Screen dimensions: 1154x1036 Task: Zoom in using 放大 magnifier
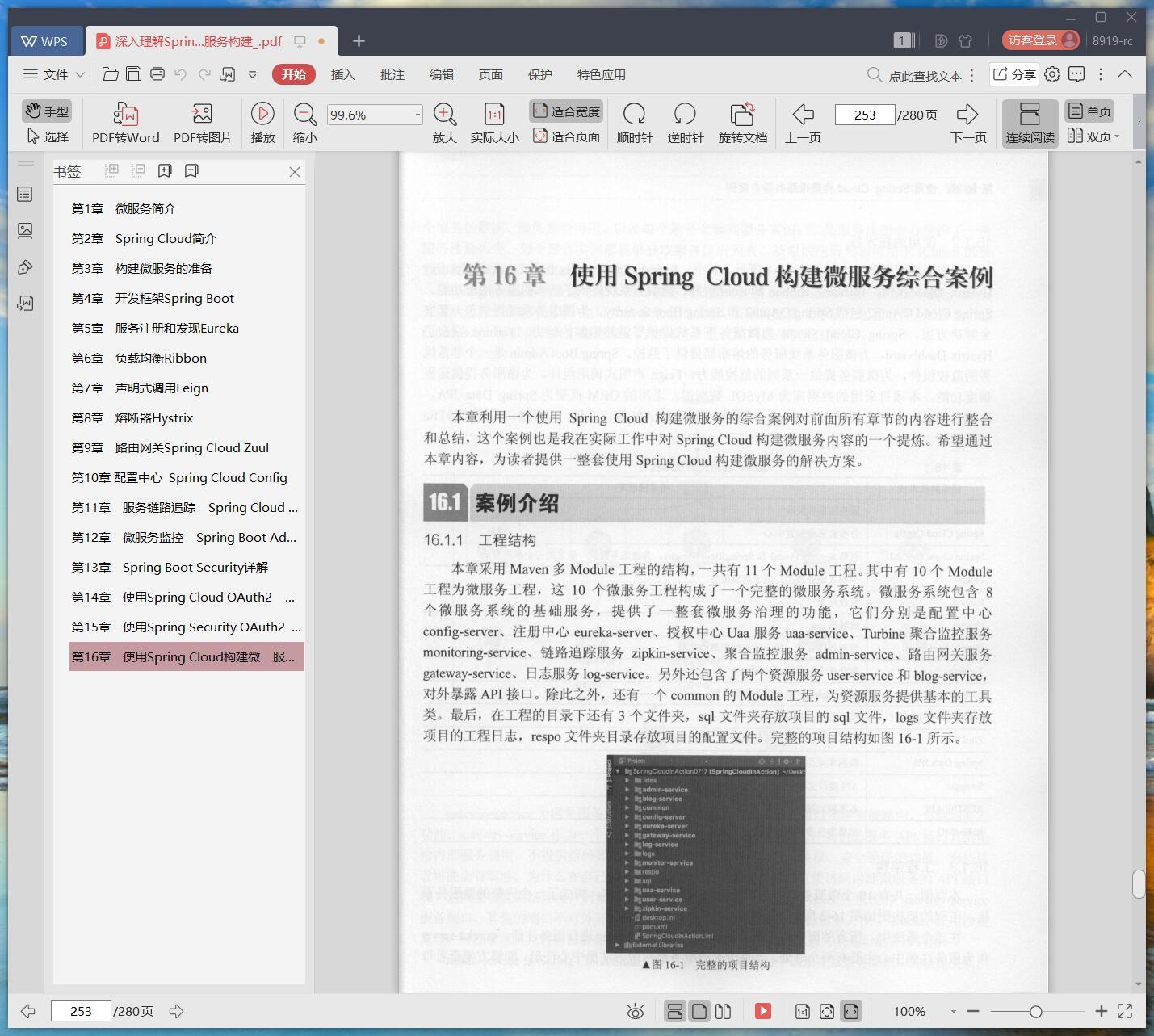tap(445, 124)
